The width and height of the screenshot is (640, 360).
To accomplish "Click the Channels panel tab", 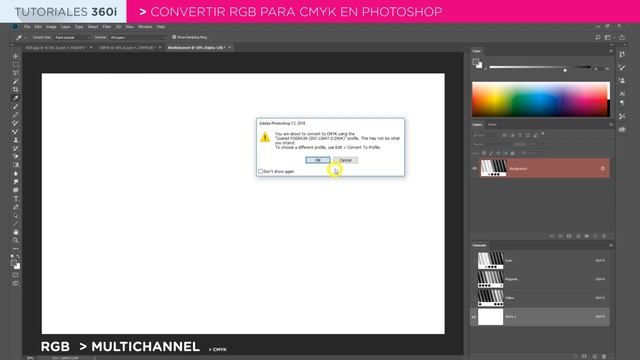I will coord(480,245).
